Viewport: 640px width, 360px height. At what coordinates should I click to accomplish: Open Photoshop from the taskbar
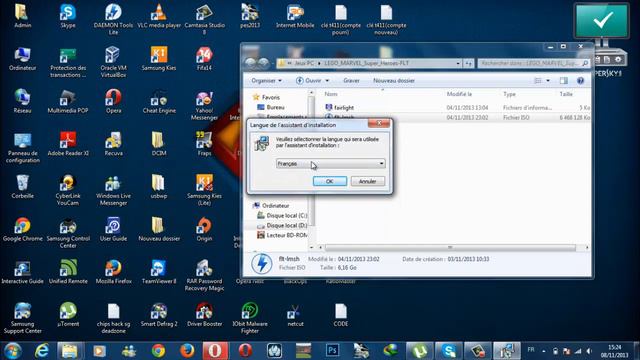(x=332, y=351)
